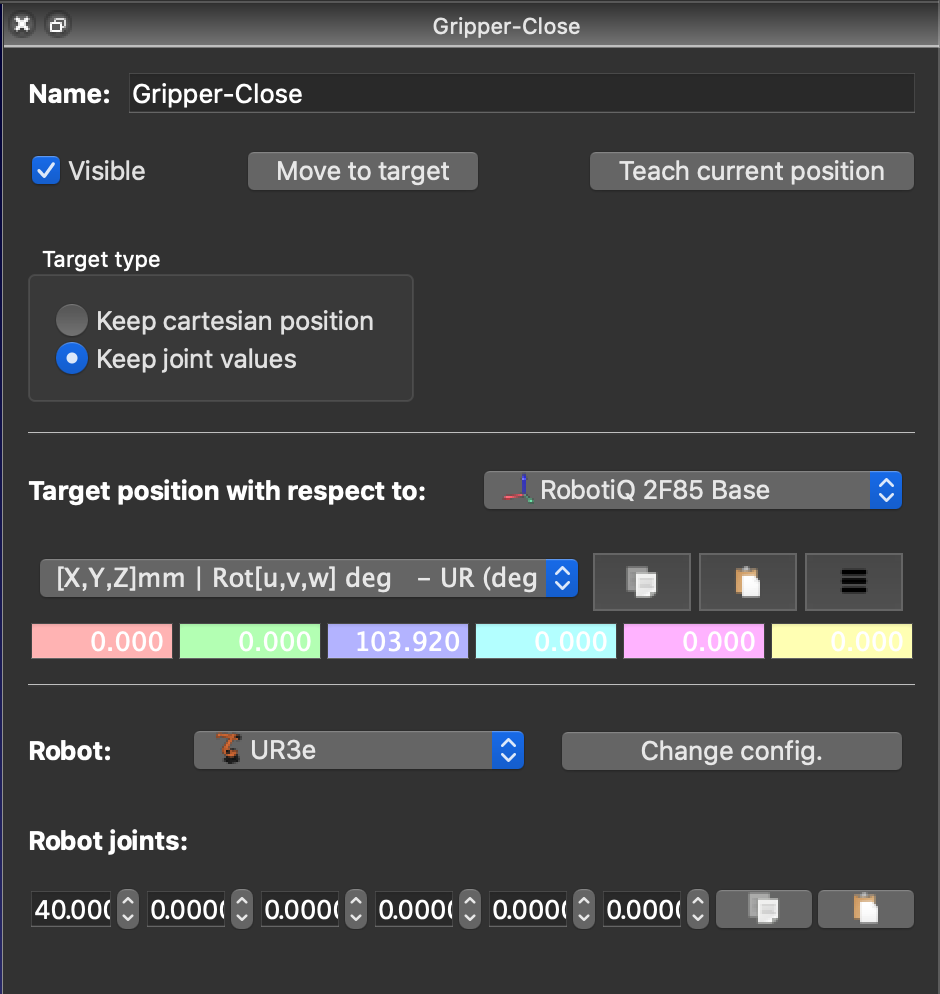Toggle the Visible checkbox
Viewport: 940px width, 994px height.
(46, 171)
